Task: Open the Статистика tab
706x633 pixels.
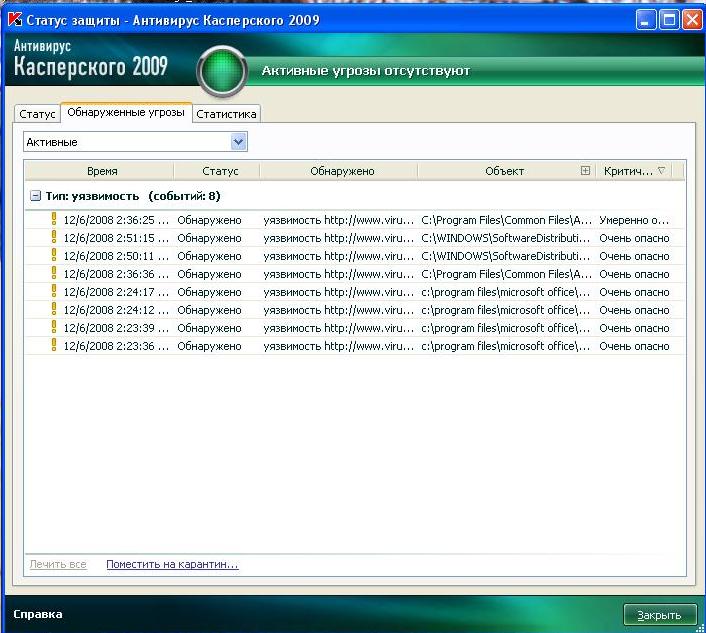Action: click(226, 114)
